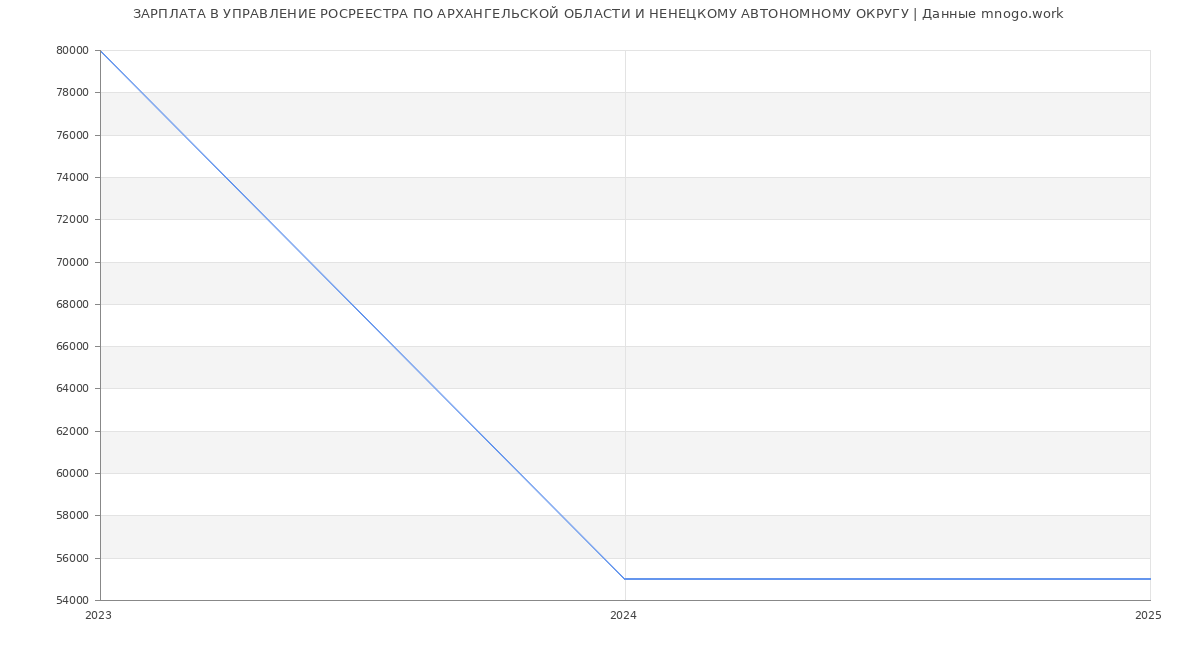Click the 74000 y-axis label
Viewport: 1200px width, 650px height.
73,177
